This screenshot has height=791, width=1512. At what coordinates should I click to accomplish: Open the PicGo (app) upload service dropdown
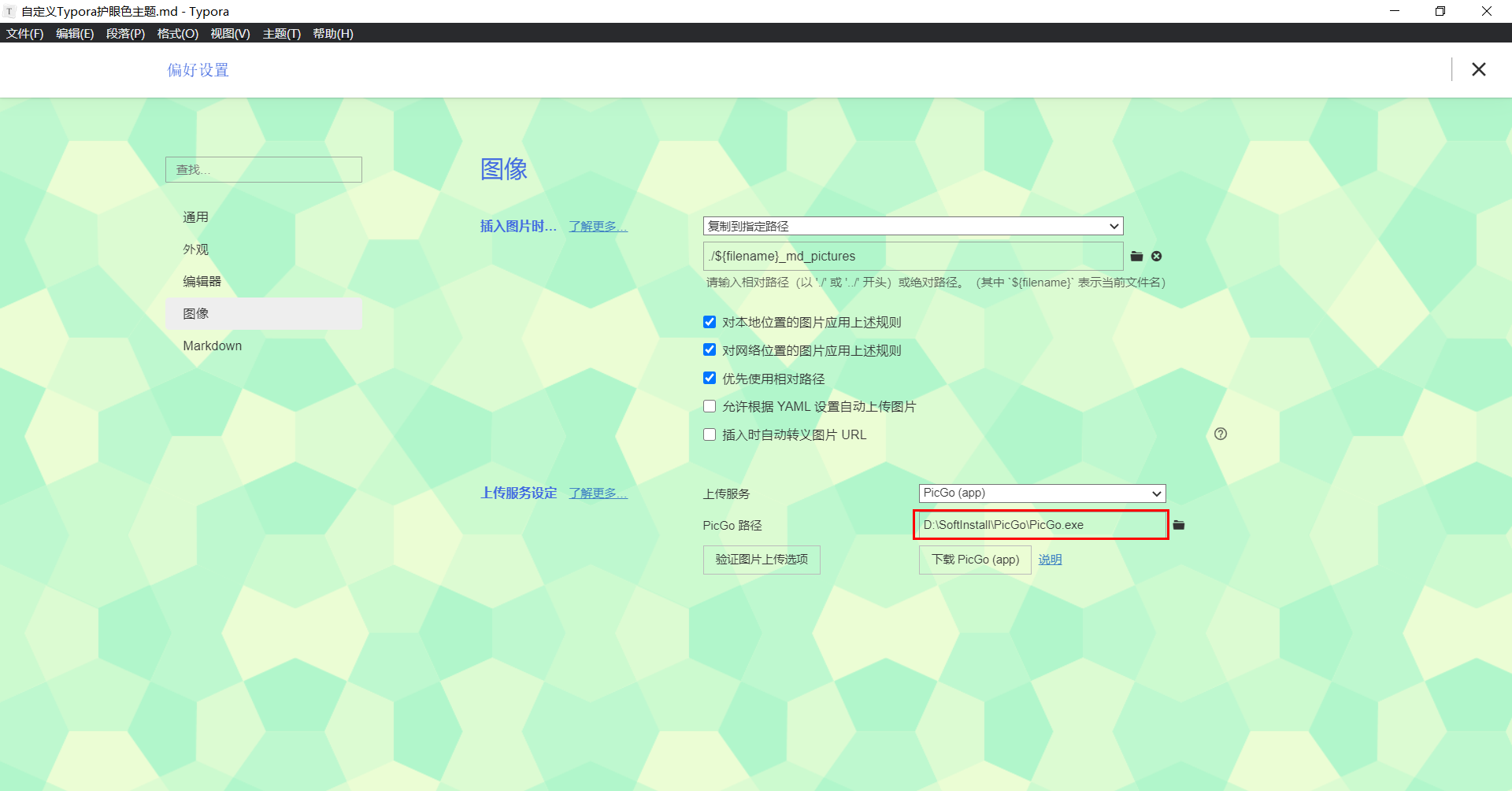click(x=1042, y=493)
